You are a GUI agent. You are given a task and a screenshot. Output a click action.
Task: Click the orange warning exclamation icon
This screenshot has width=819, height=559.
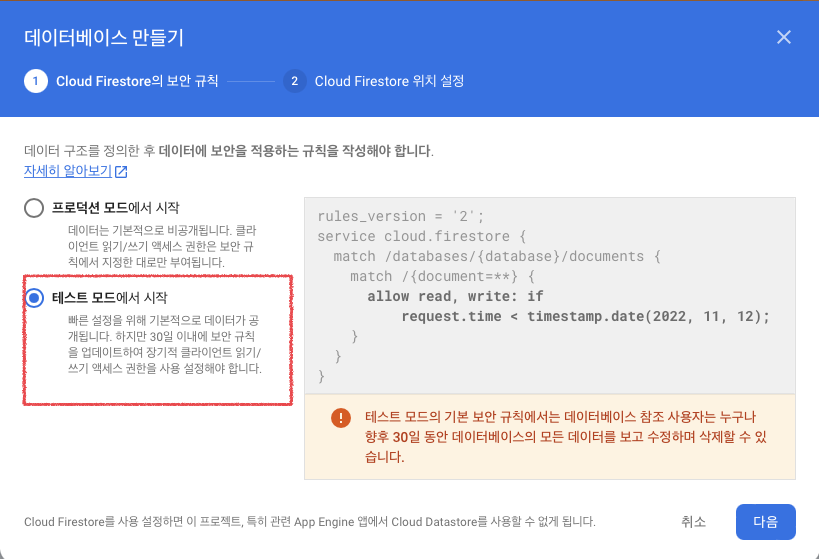pos(341,417)
